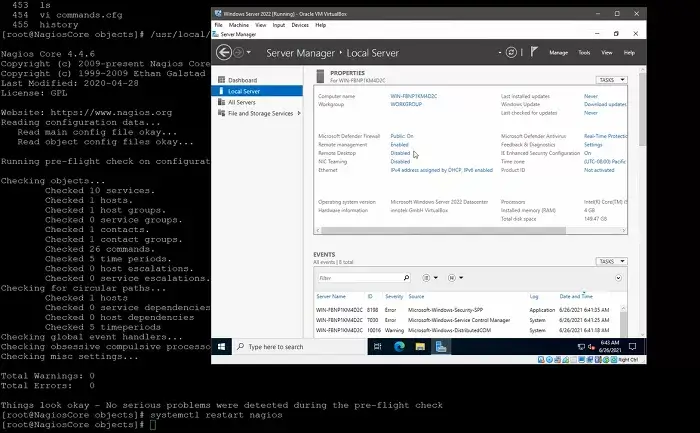This screenshot has width=700, height=433.
Task: Open the notifications flag in Server Manager
Action: tap(534, 52)
